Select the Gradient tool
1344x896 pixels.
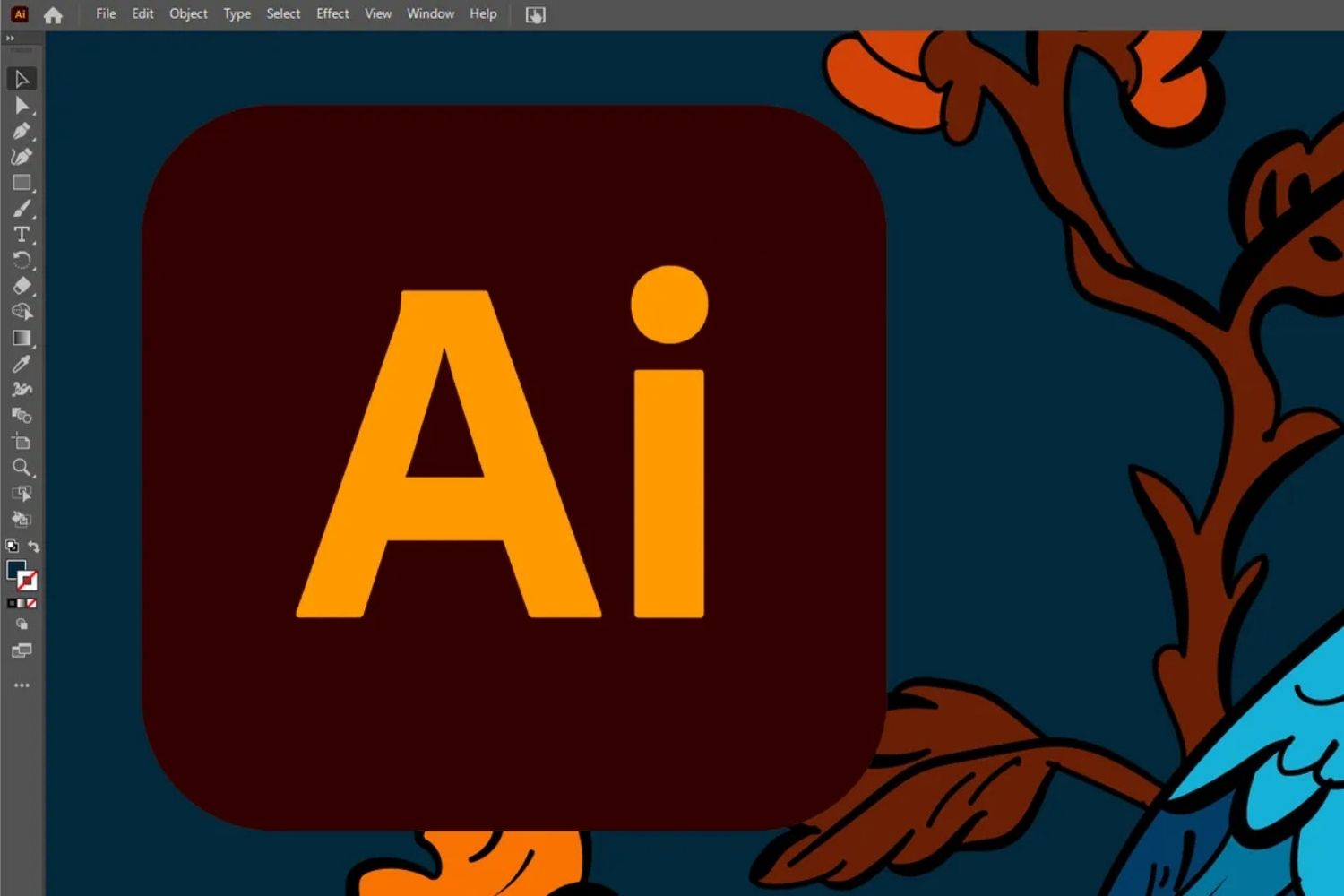pyautogui.click(x=22, y=338)
